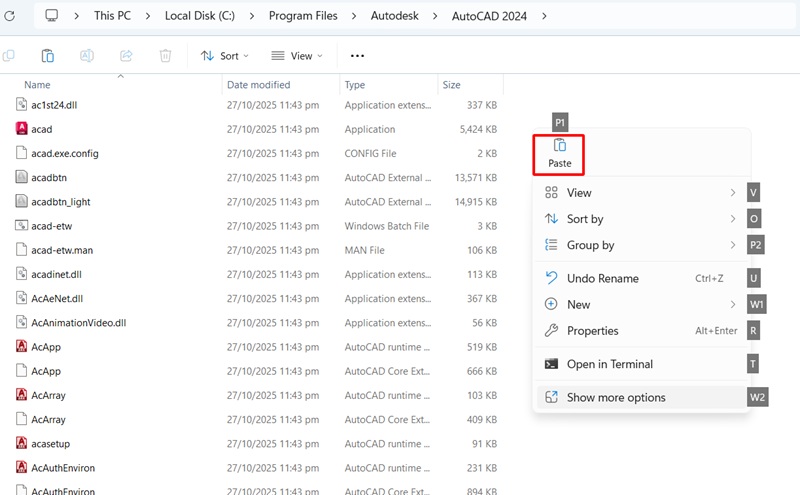
Task: Click the acadbtn file icon
Action: point(21,177)
